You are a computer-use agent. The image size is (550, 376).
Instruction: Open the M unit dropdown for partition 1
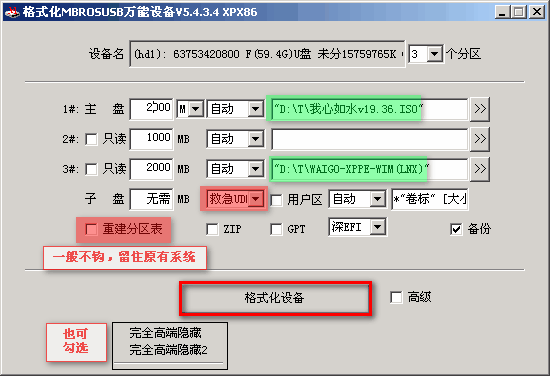point(196,109)
